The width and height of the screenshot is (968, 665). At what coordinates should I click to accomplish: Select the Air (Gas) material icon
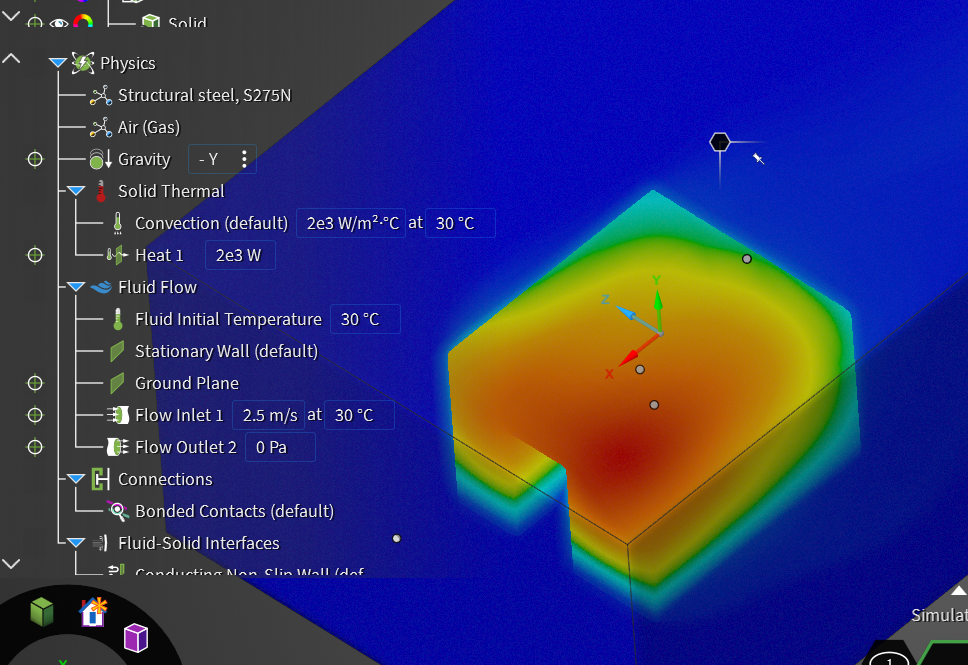[101, 128]
